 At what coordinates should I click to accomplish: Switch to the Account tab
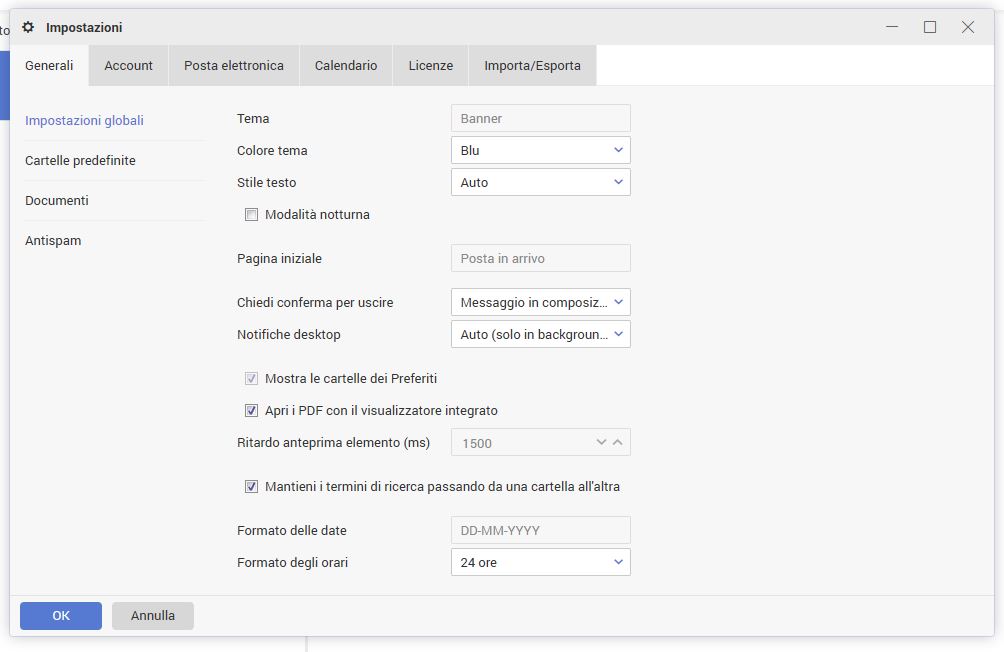[129, 66]
